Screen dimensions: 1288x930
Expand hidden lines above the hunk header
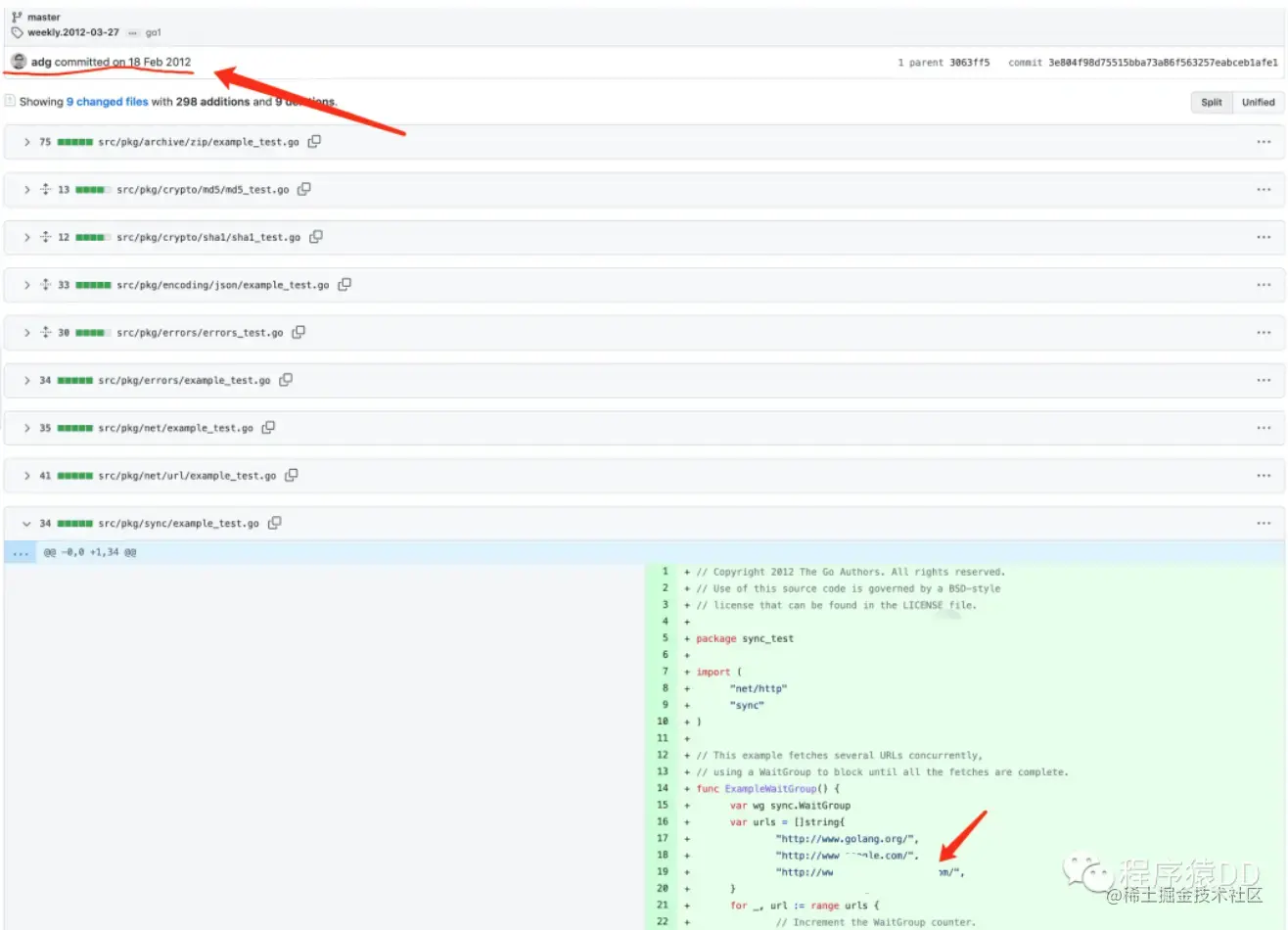(x=21, y=552)
